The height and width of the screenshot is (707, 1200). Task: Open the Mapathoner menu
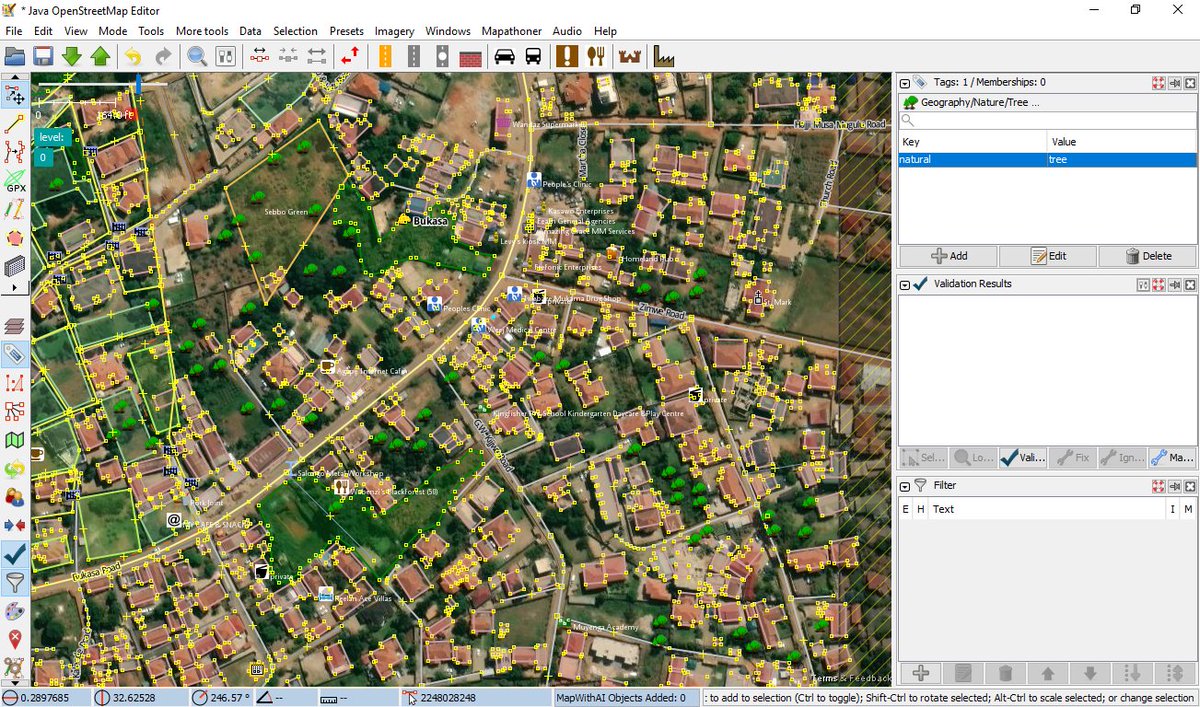(511, 31)
